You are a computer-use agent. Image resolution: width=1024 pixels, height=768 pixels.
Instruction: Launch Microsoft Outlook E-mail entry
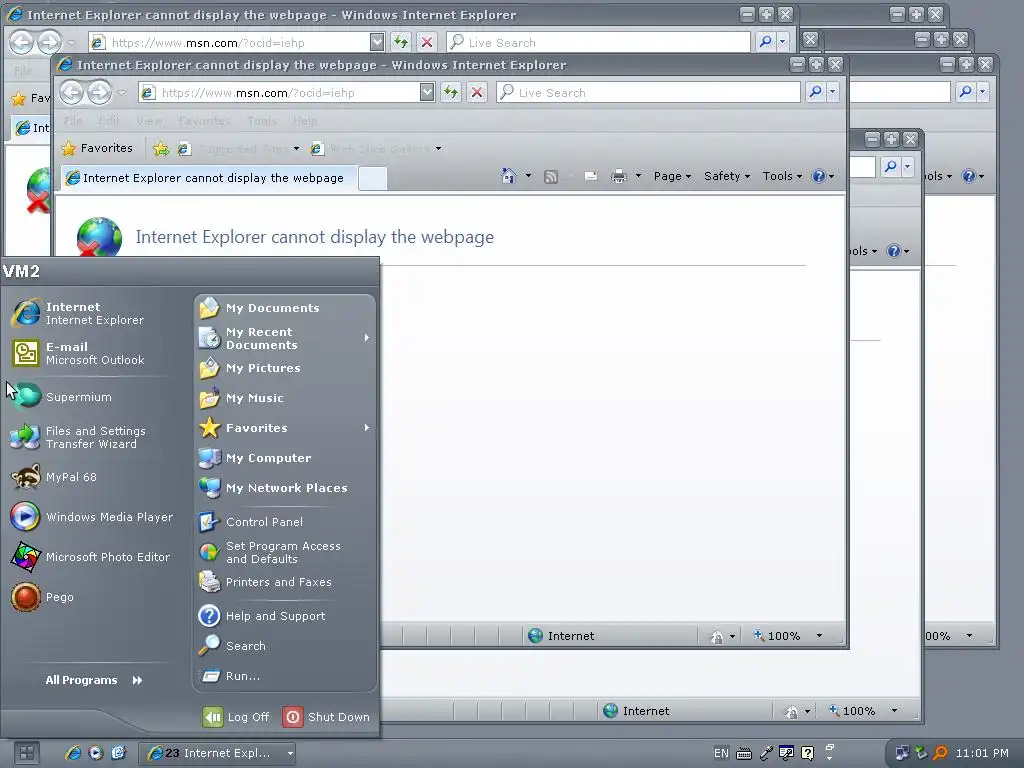(91, 353)
